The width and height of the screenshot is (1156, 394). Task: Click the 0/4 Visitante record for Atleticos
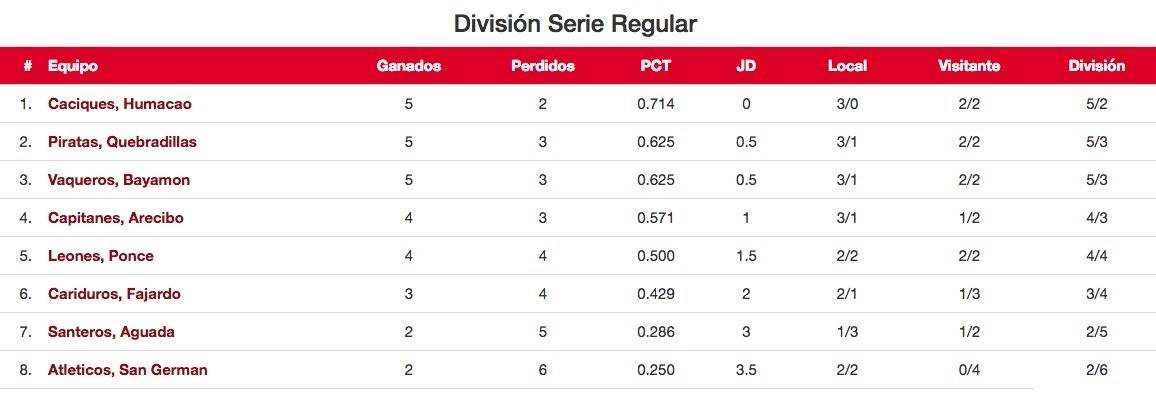969,370
